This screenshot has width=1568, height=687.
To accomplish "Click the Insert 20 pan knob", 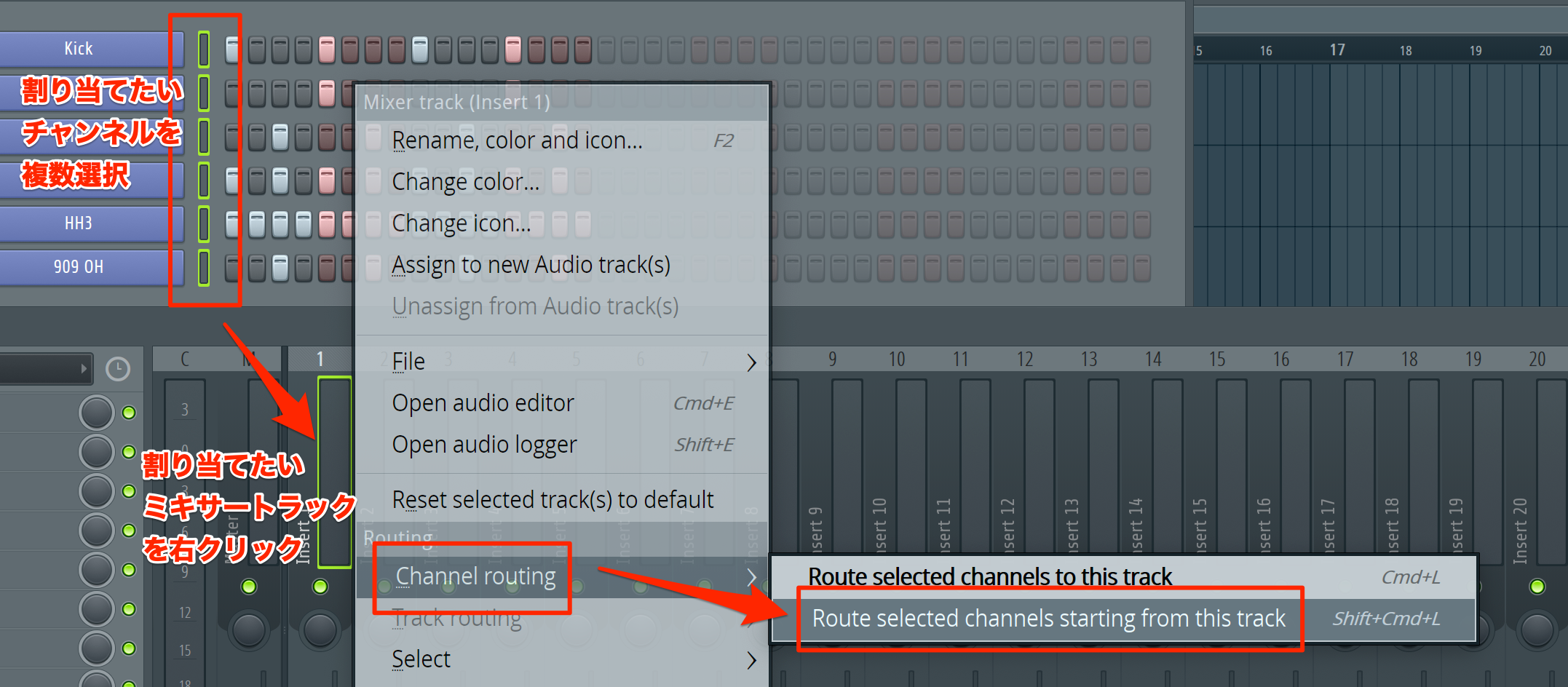I will (1537, 630).
